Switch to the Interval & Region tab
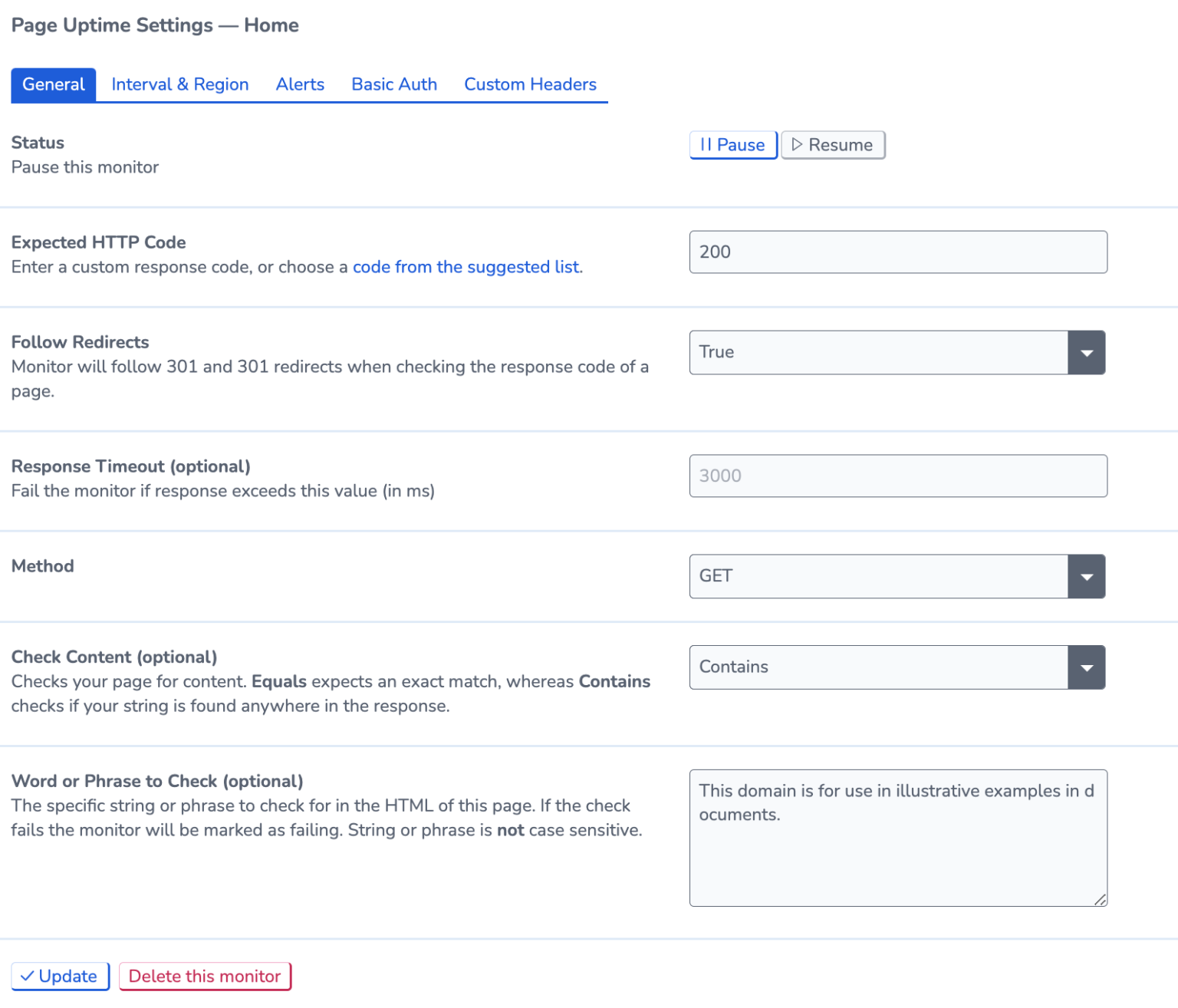Screen dimensions: 1178x1008 179,84
